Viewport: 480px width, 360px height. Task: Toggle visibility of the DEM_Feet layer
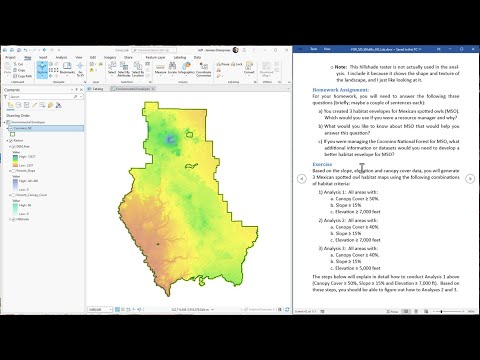14,147
